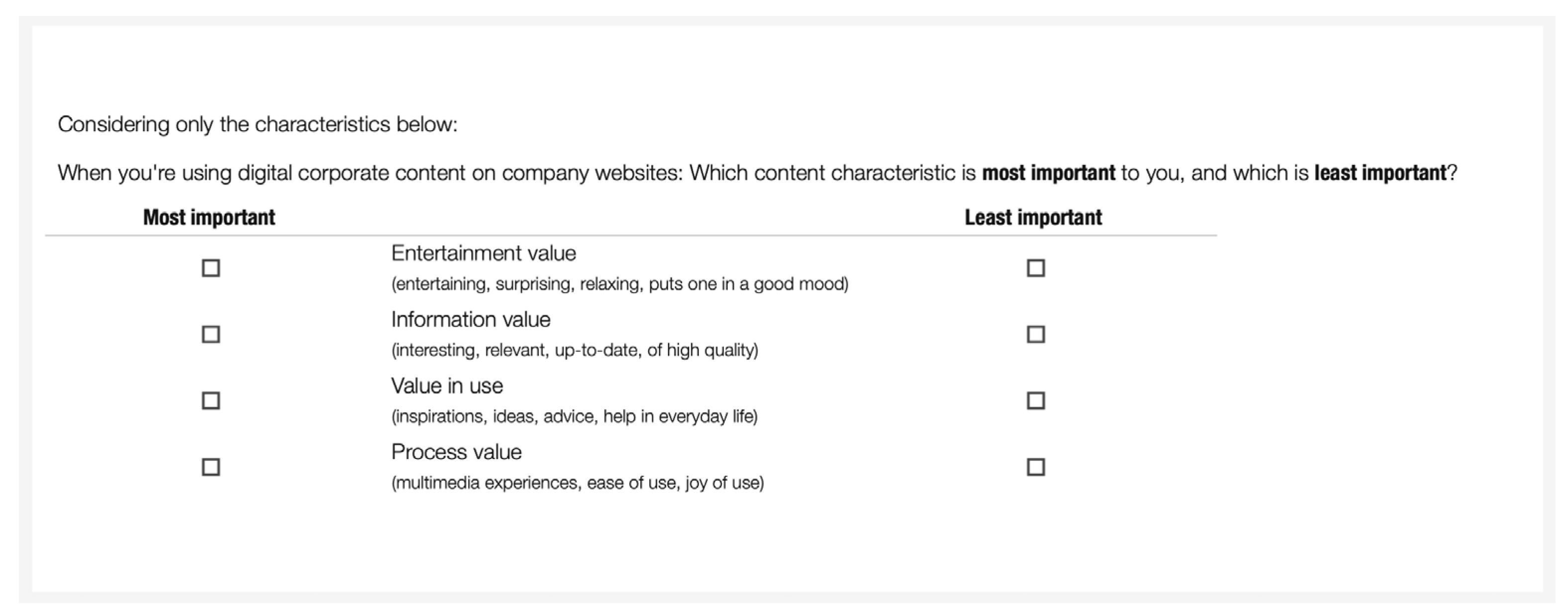The image size is (1568, 615).
Task: Click the "Entertainment value" row label
Action: tap(484, 253)
